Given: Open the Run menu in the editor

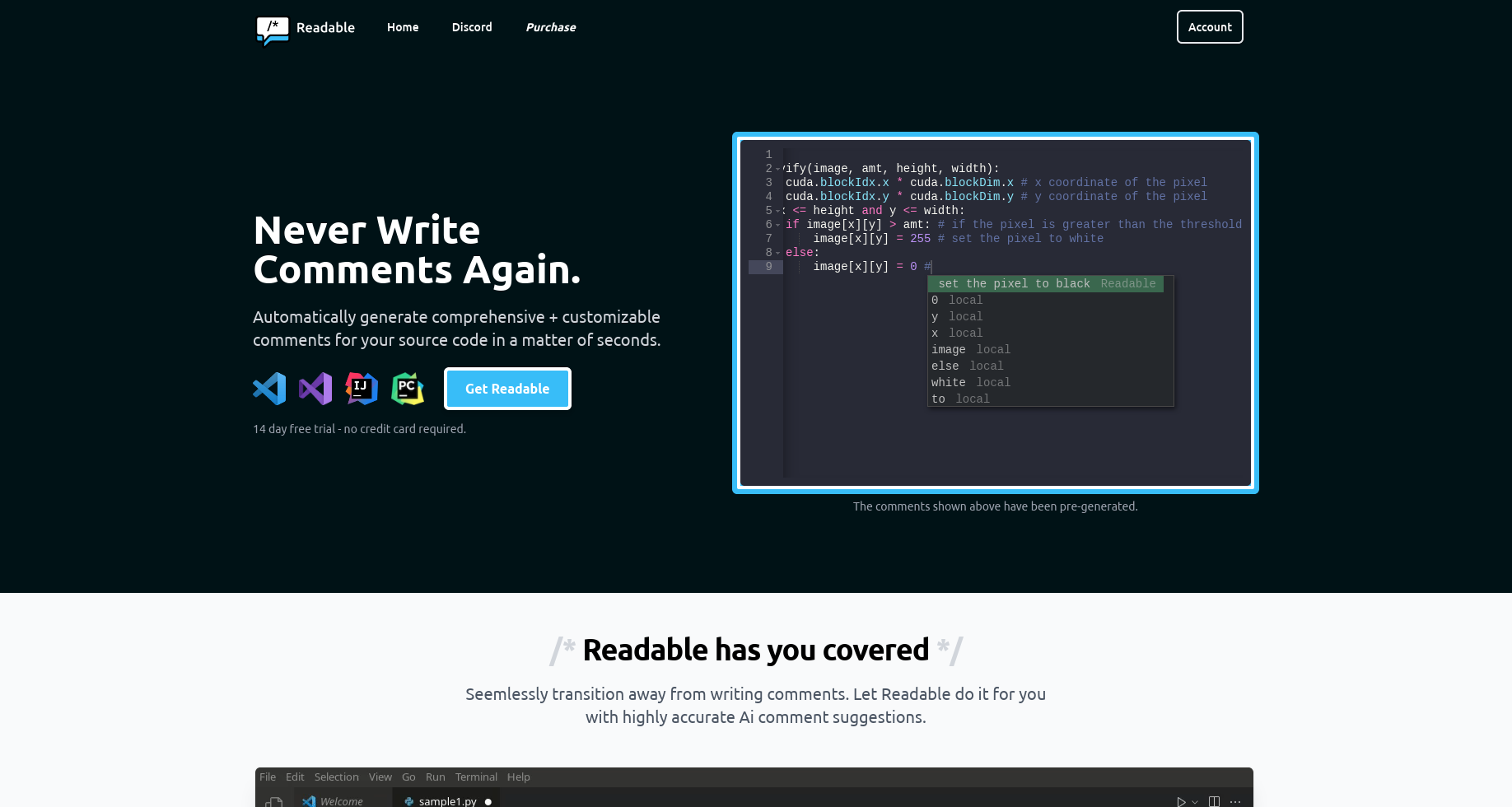Looking at the screenshot, I should [x=435, y=777].
